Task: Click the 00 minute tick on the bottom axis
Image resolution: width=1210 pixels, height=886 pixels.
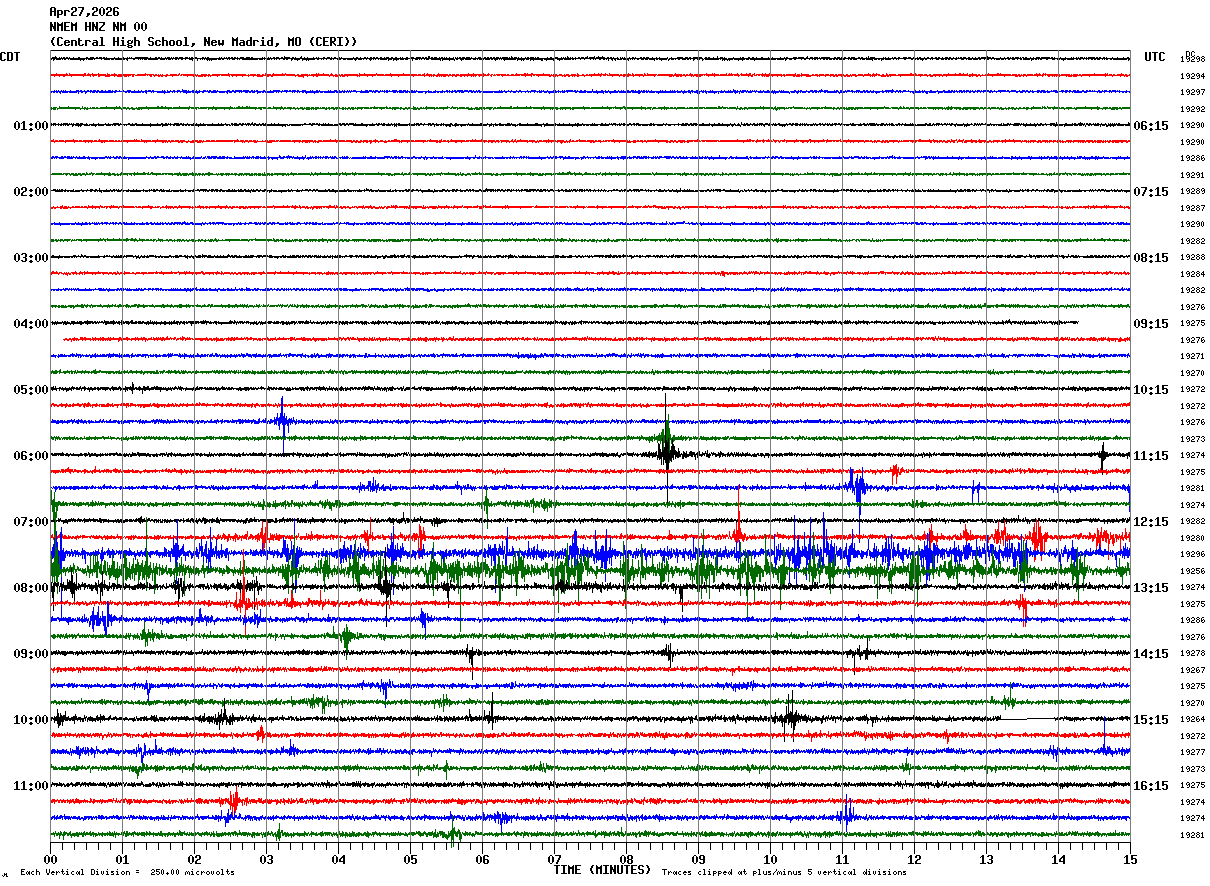Action: (50, 859)
